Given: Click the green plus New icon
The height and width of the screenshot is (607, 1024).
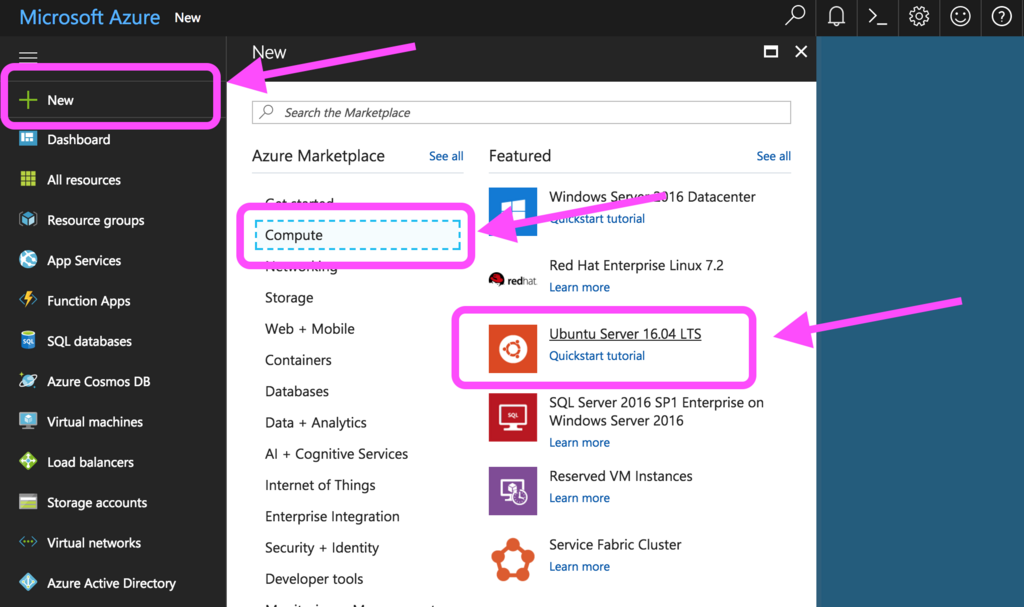Looking at the screenshot, I should [28, 100].
